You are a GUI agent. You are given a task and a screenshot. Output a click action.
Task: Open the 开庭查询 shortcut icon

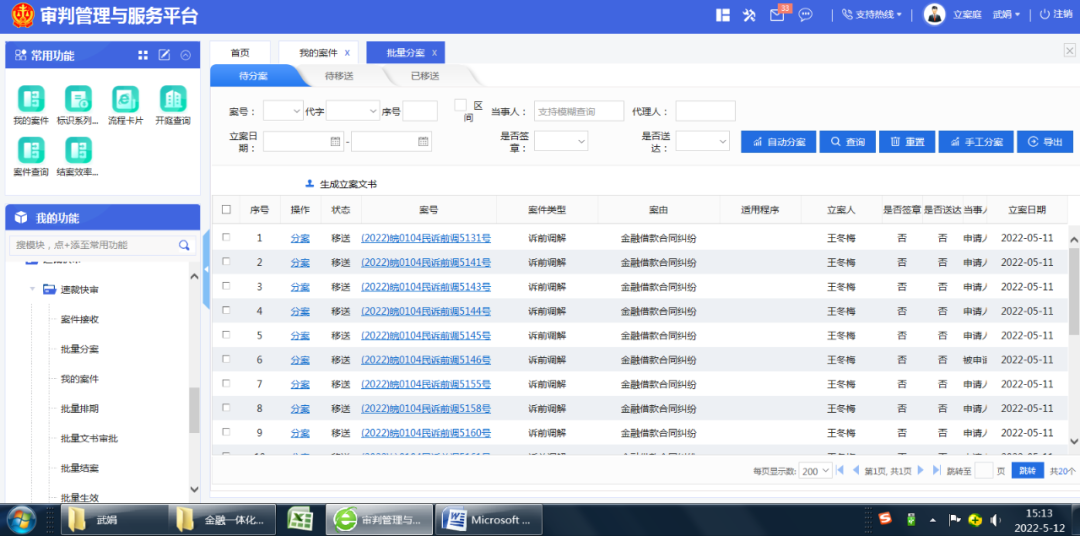coord(173,99)
